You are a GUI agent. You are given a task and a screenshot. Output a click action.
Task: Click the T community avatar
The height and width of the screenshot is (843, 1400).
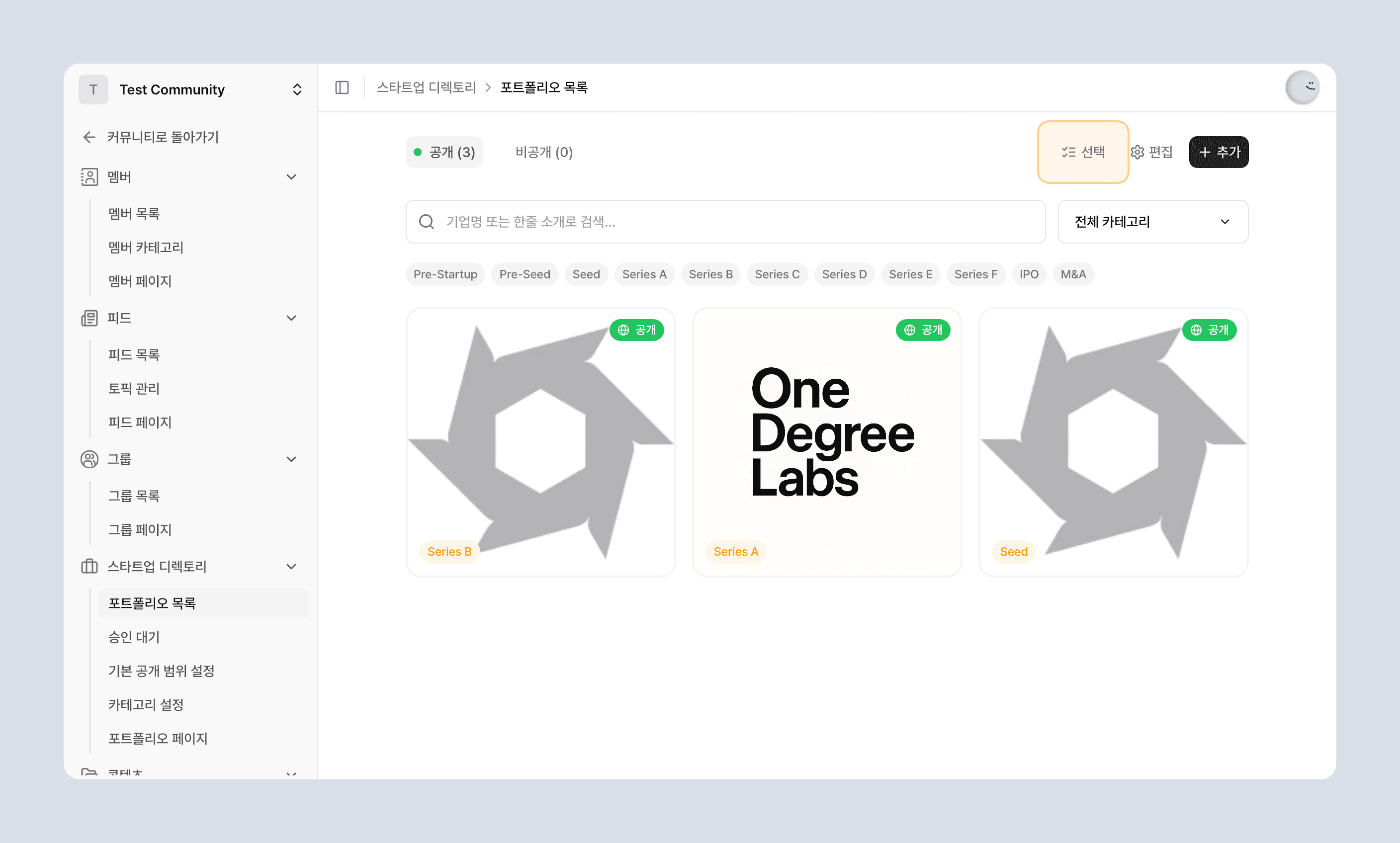pos(93,90)
